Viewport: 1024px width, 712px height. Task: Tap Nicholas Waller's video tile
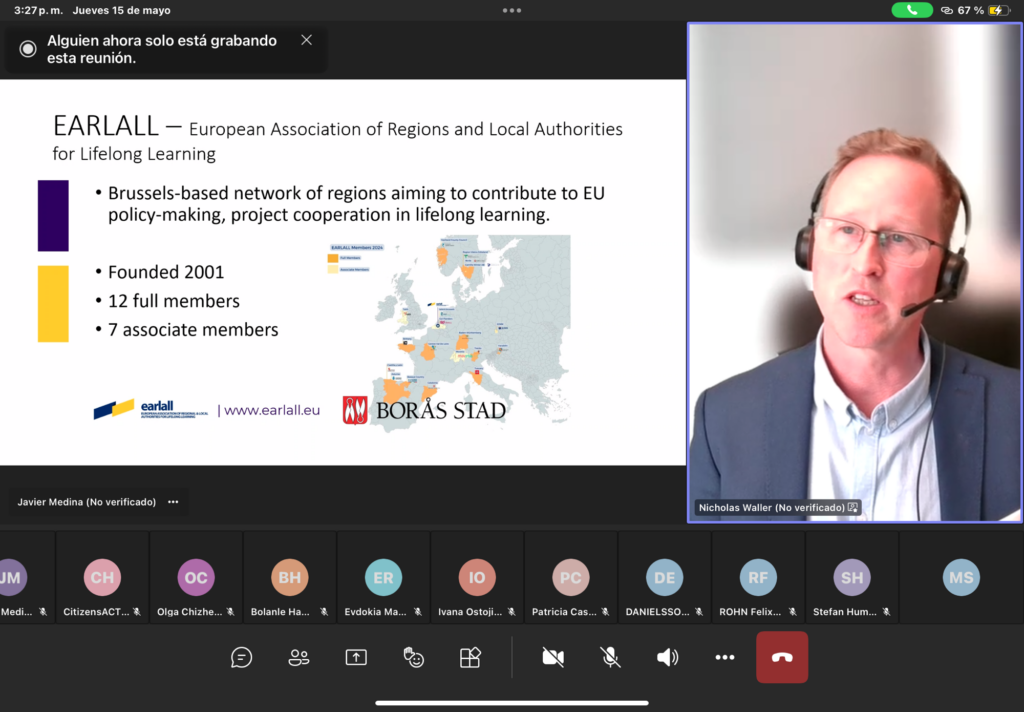(x=855, y=270)
